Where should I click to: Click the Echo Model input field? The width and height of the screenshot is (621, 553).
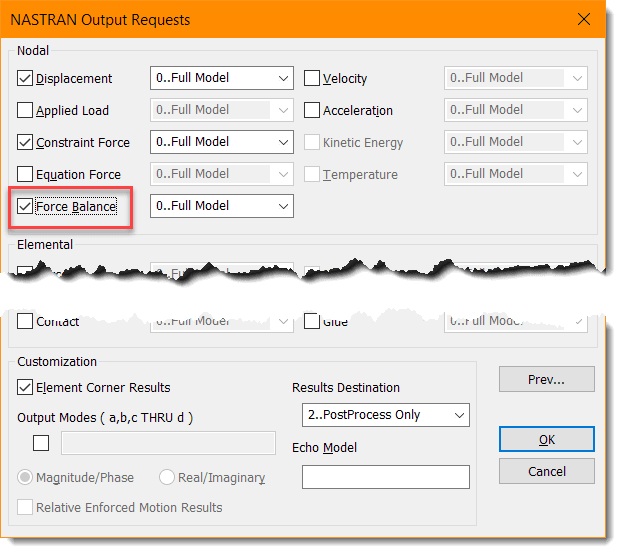pos(386,477)
